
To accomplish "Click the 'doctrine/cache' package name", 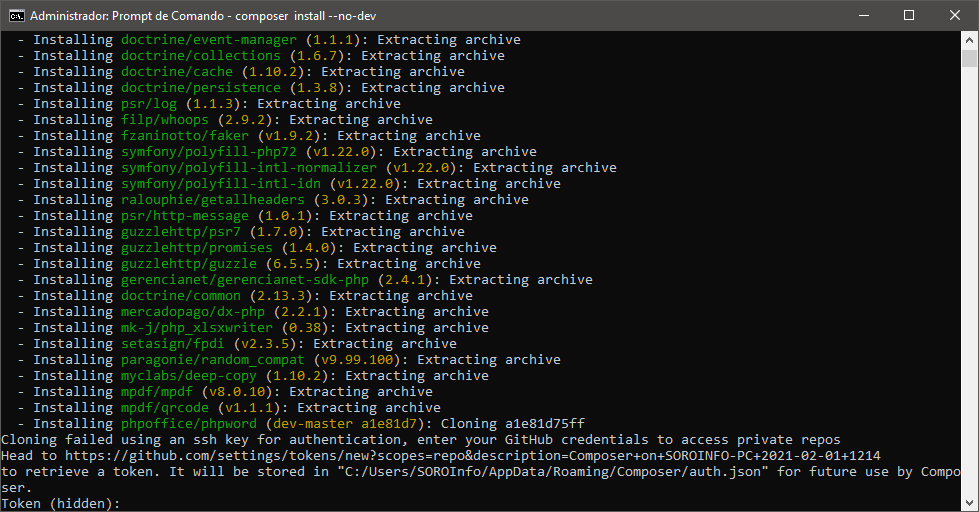I will pyautogui.click(x=177, y=72).
